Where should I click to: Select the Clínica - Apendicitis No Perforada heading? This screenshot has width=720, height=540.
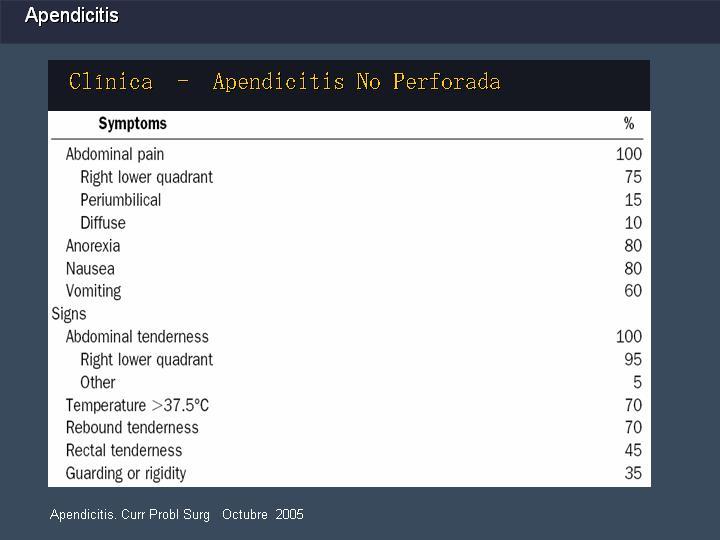(285, 82)
